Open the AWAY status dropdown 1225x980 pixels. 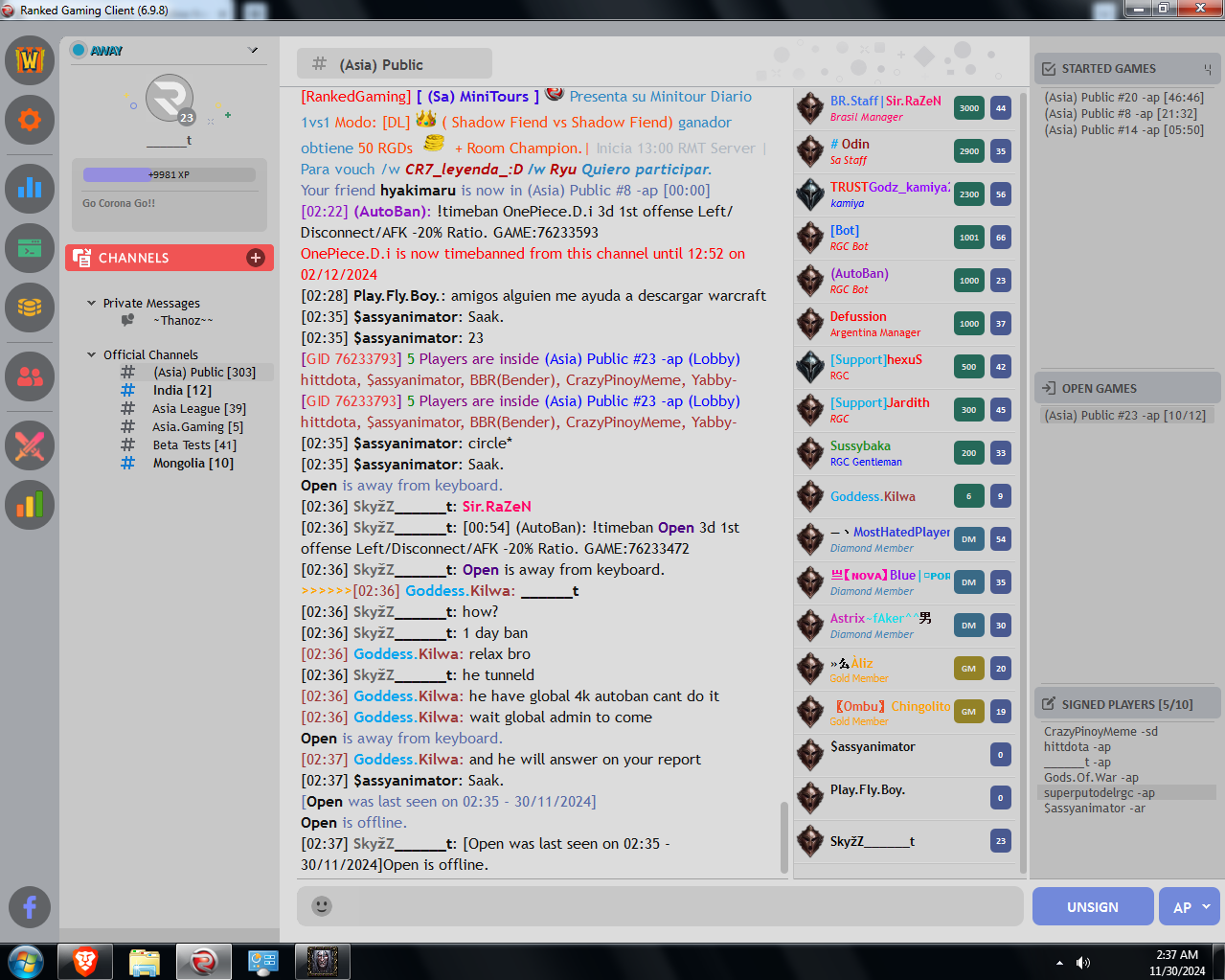253,50
